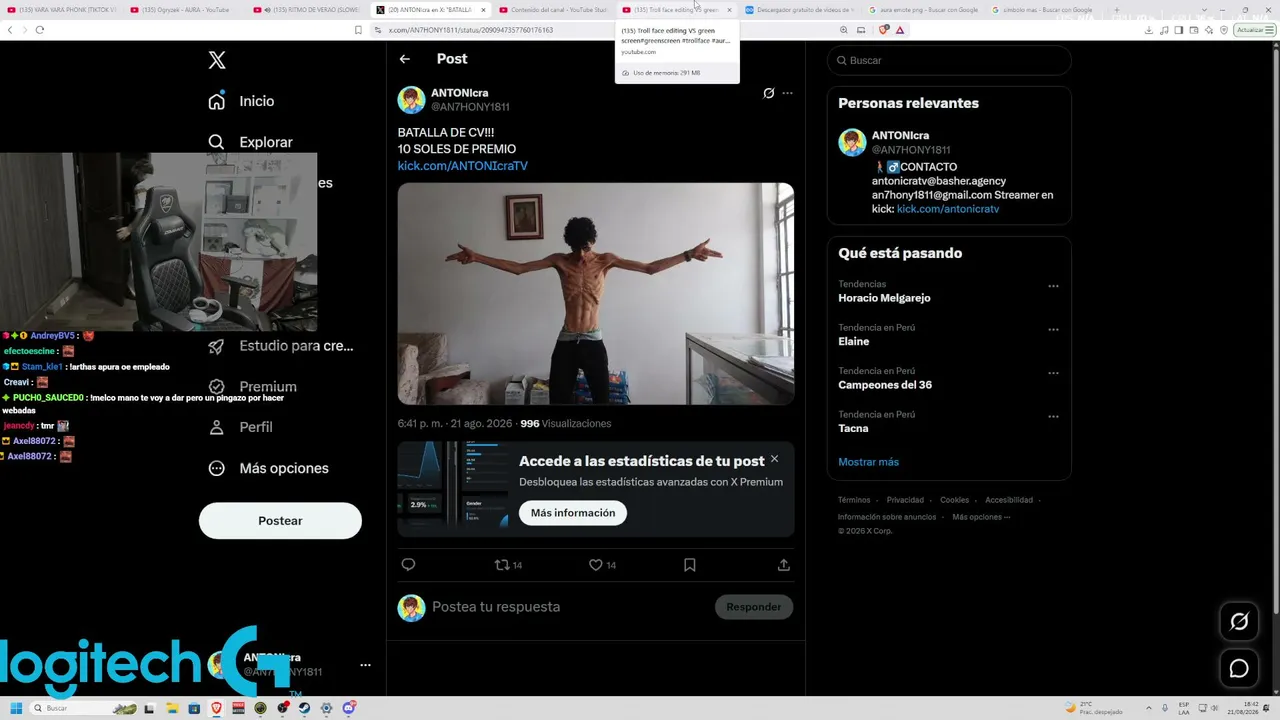Open more options for Elaine trend
The image size is (1280, 720).
[1053, 329]
